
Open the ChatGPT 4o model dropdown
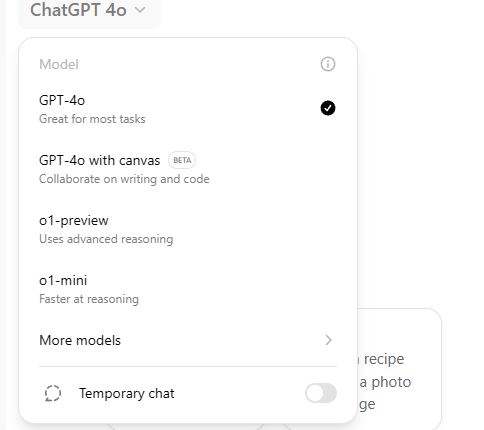(89, 11)
